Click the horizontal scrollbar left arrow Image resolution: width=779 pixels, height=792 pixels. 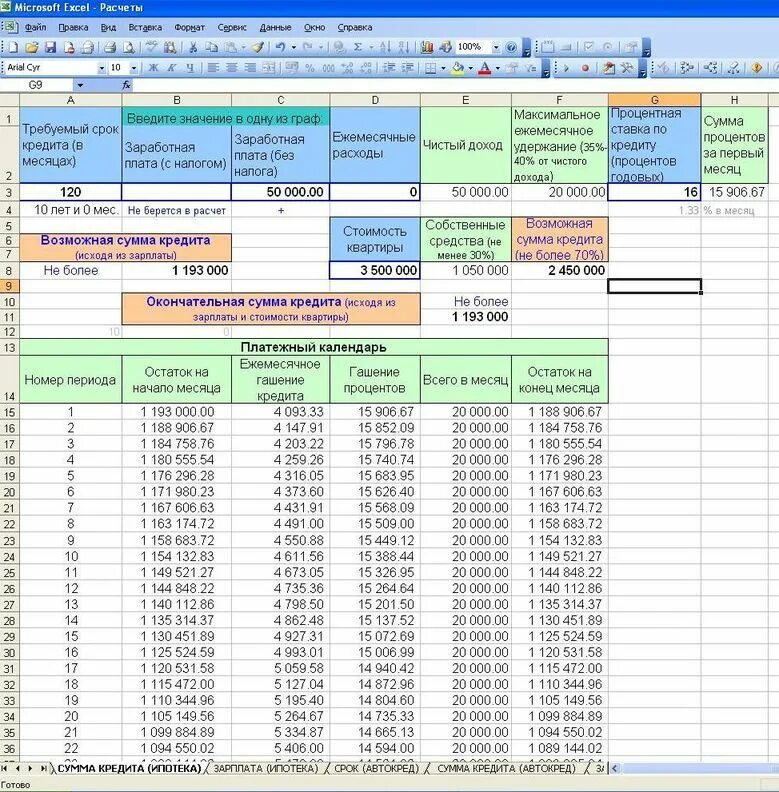[615, 768]
